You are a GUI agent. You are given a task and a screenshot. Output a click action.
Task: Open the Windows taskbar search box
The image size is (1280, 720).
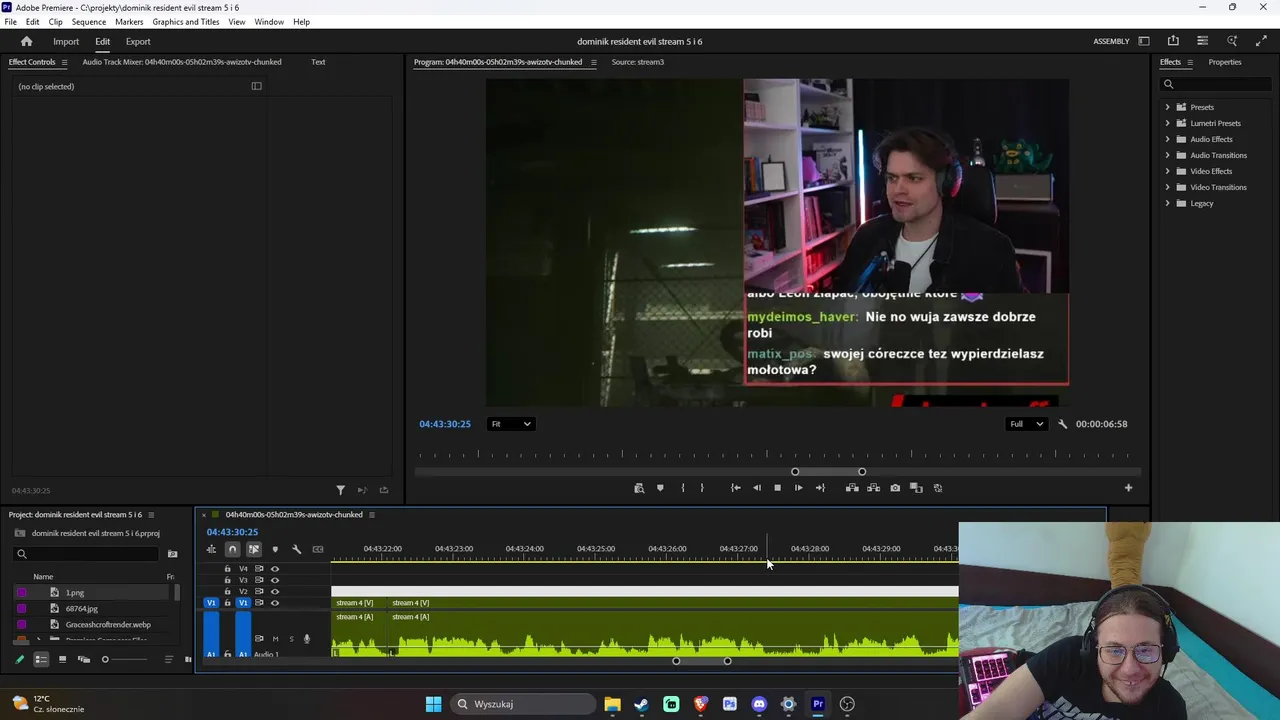point(524,704)
